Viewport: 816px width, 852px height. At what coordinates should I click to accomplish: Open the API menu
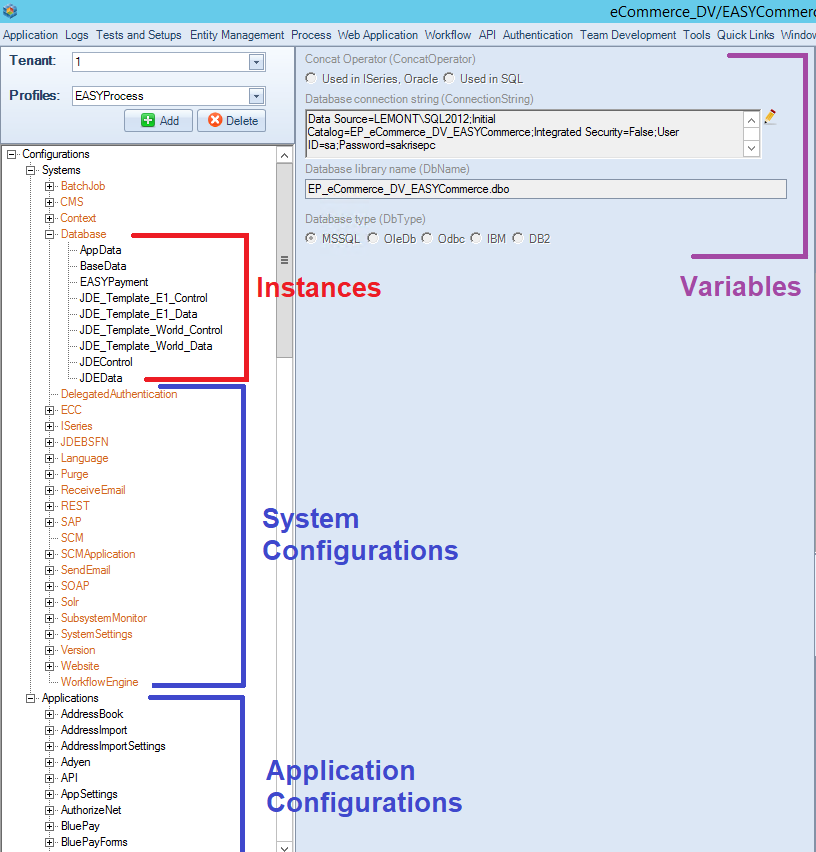tap(487, 35)
